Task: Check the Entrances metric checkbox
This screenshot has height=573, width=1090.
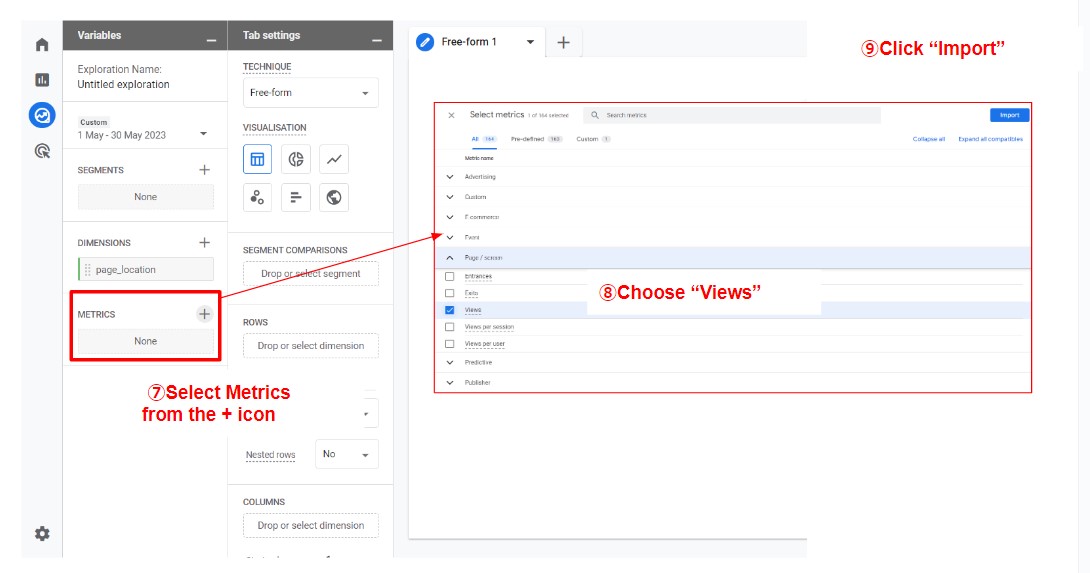Action: (450, 276)
